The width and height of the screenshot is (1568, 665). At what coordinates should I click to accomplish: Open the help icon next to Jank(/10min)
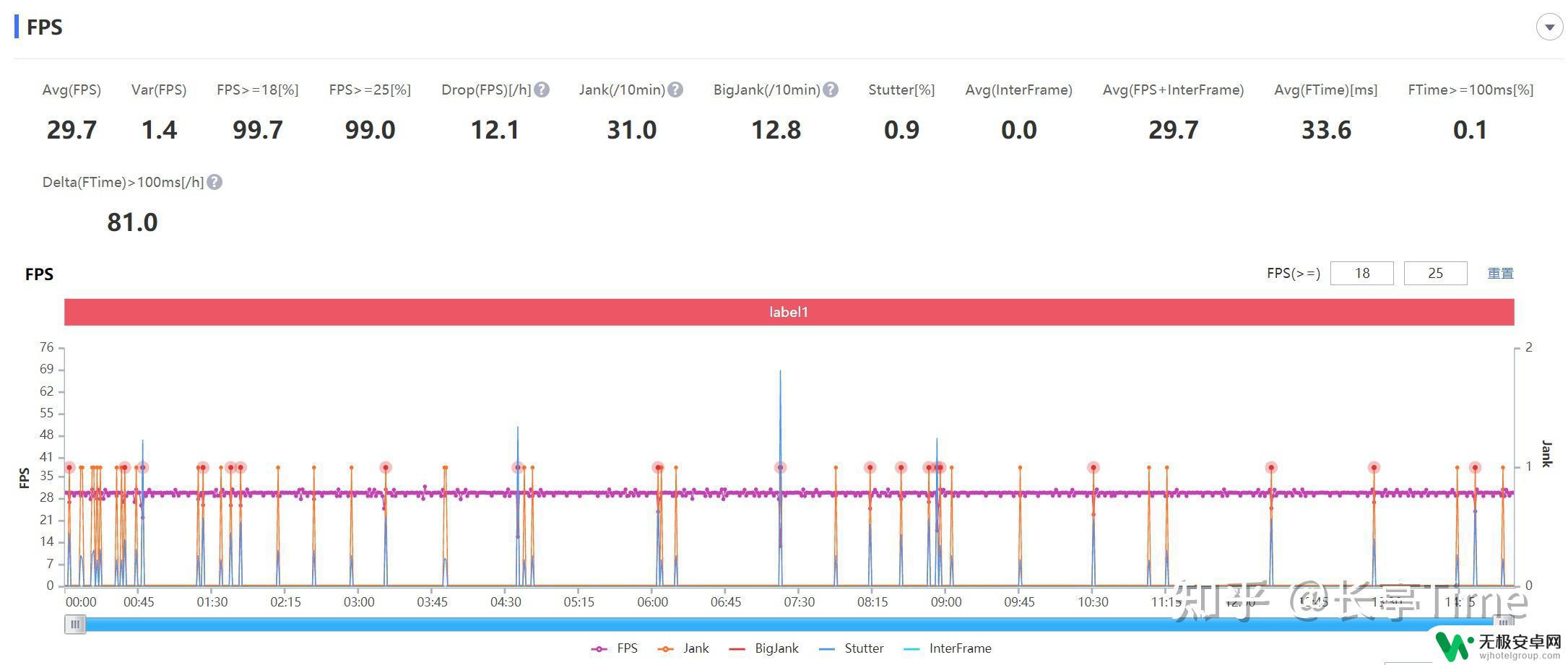pos(675,90)
